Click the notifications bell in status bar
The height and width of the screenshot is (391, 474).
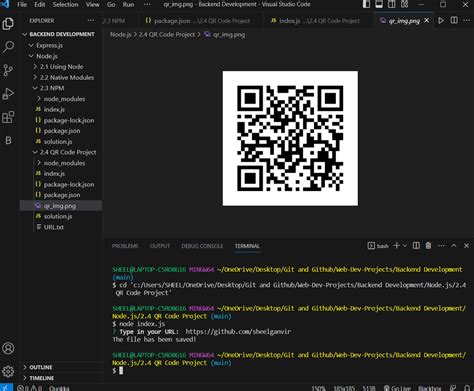click(x=467, y=388)
